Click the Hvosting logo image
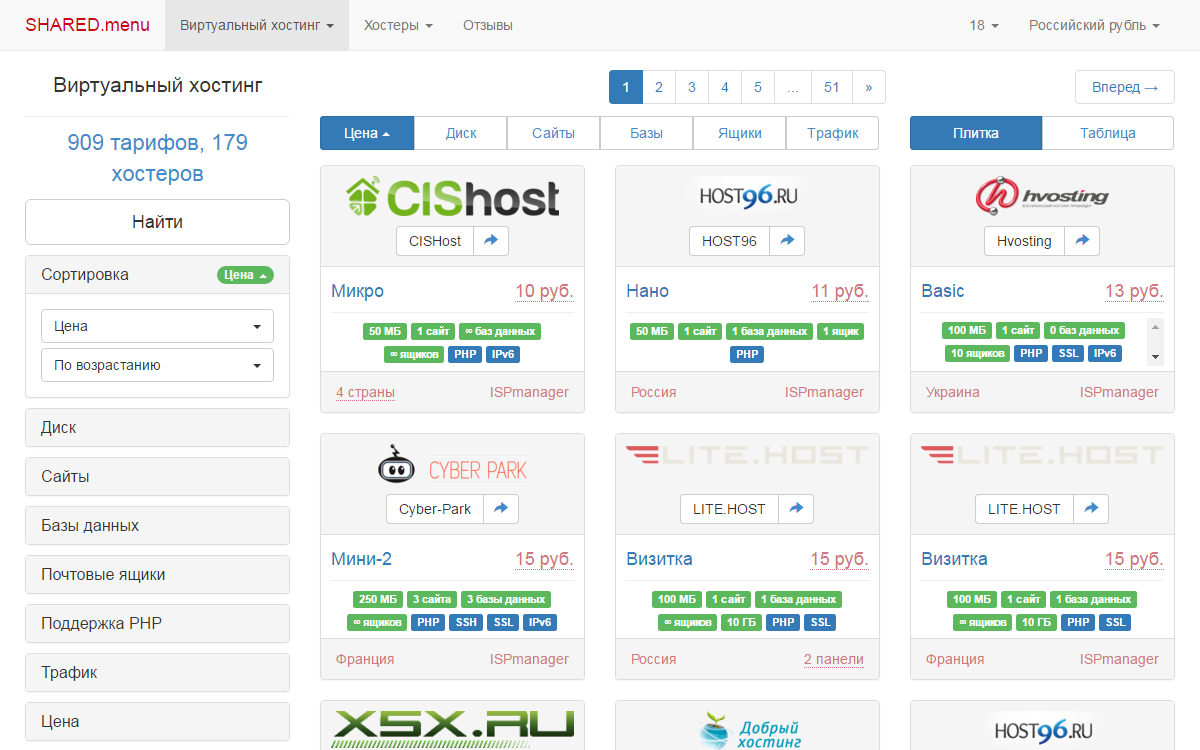 coord(1042,197)
